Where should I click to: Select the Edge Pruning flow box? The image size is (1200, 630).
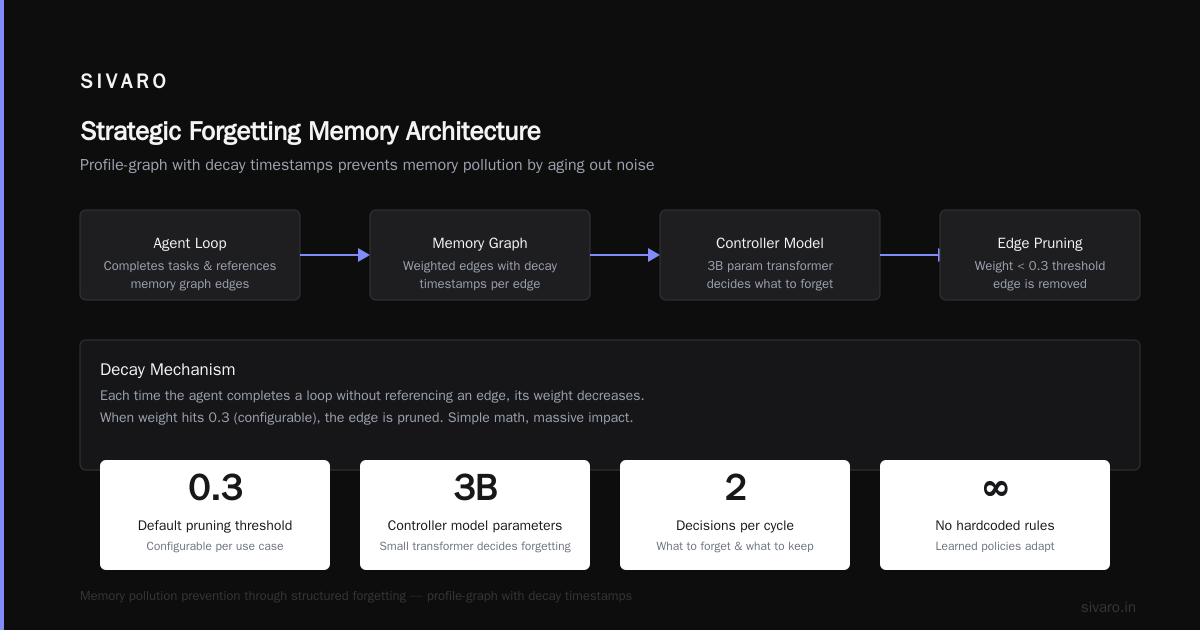coord(1040,255)
